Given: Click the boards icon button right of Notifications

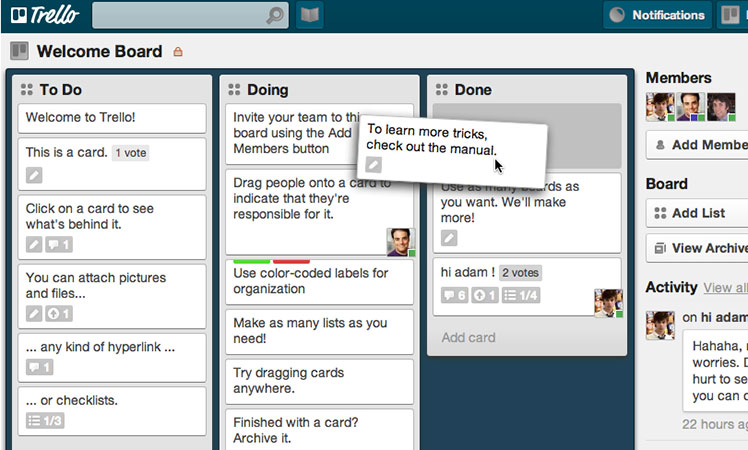Looking at the screenshot, I should pos(731,15).
